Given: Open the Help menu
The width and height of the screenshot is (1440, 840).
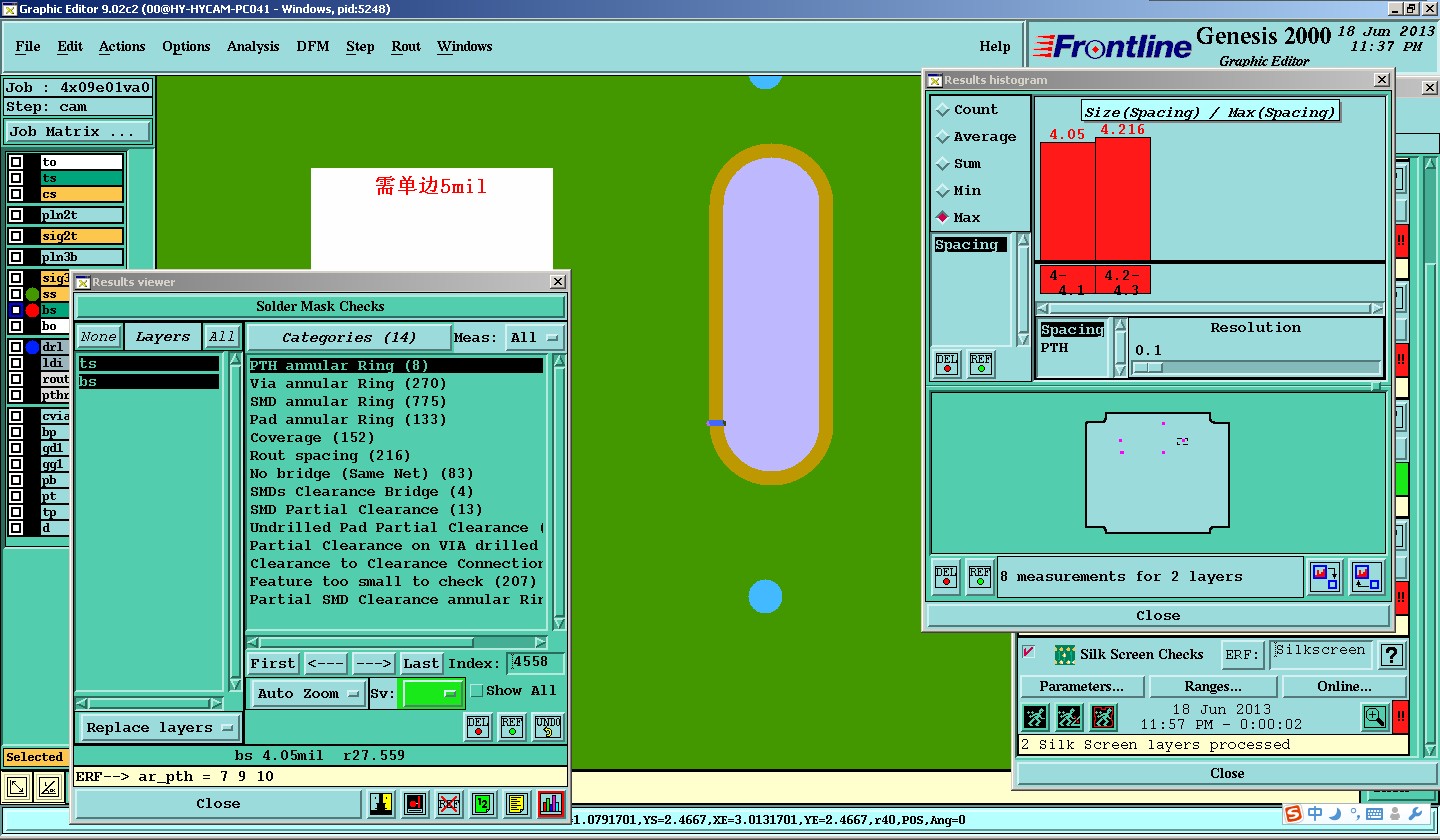Looking at the screenshot, I should tap(995, 47).
